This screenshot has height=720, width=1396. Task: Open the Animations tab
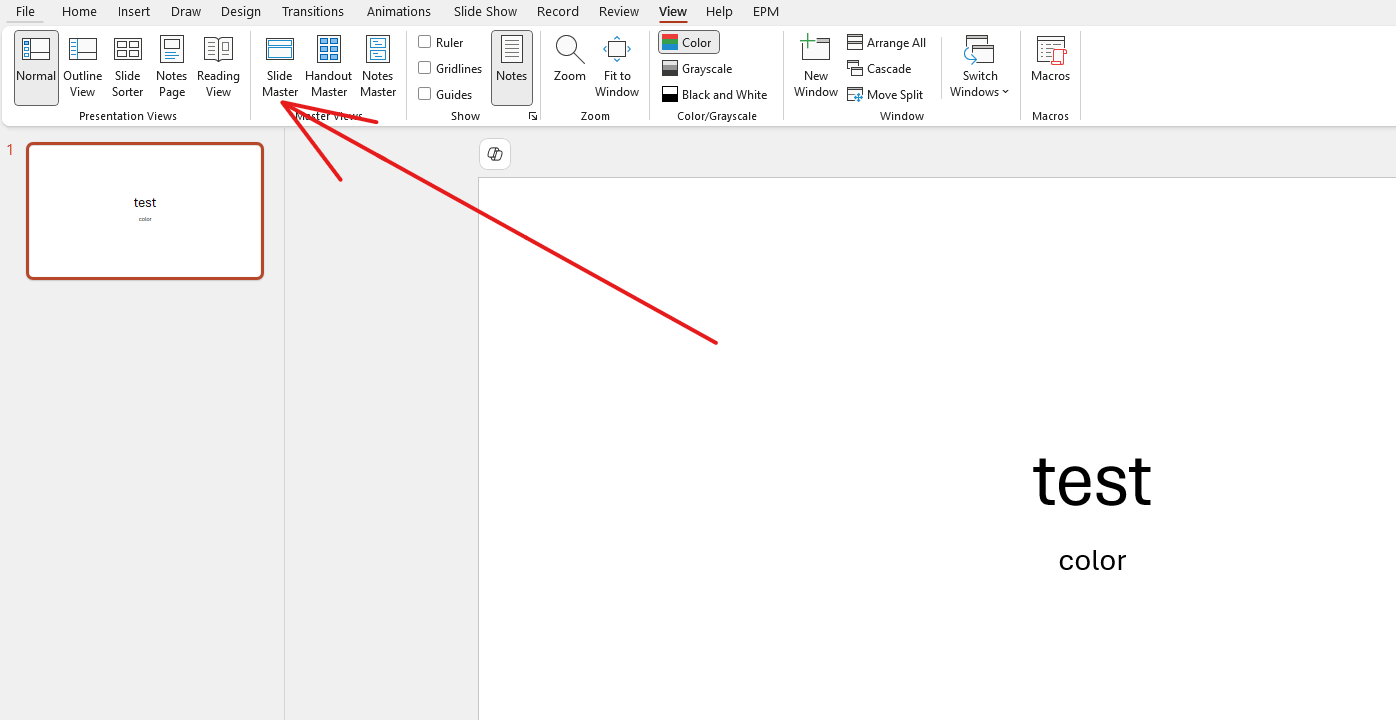coord(398,11)
